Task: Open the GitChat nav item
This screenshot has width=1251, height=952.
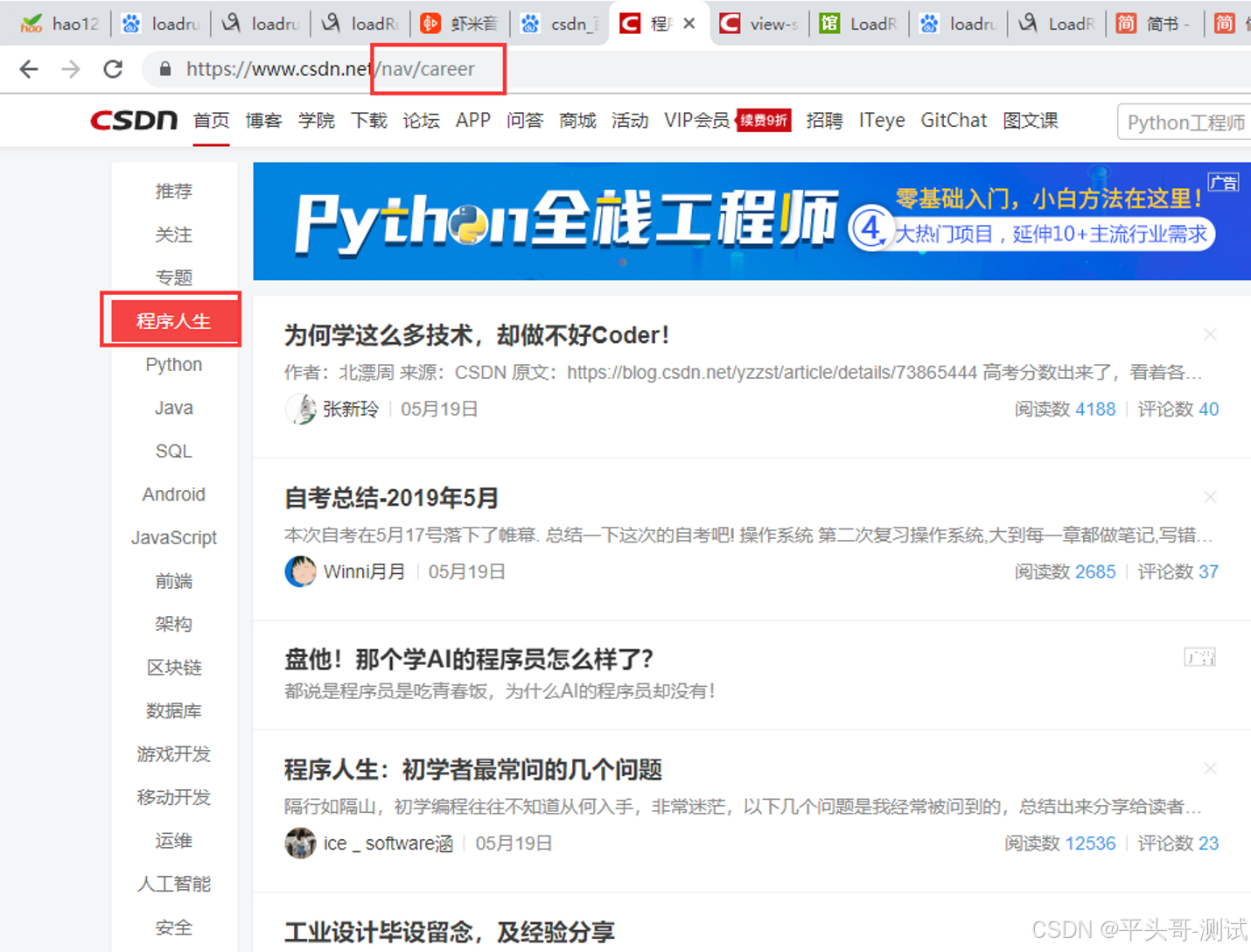Action: tap(954, 121)
